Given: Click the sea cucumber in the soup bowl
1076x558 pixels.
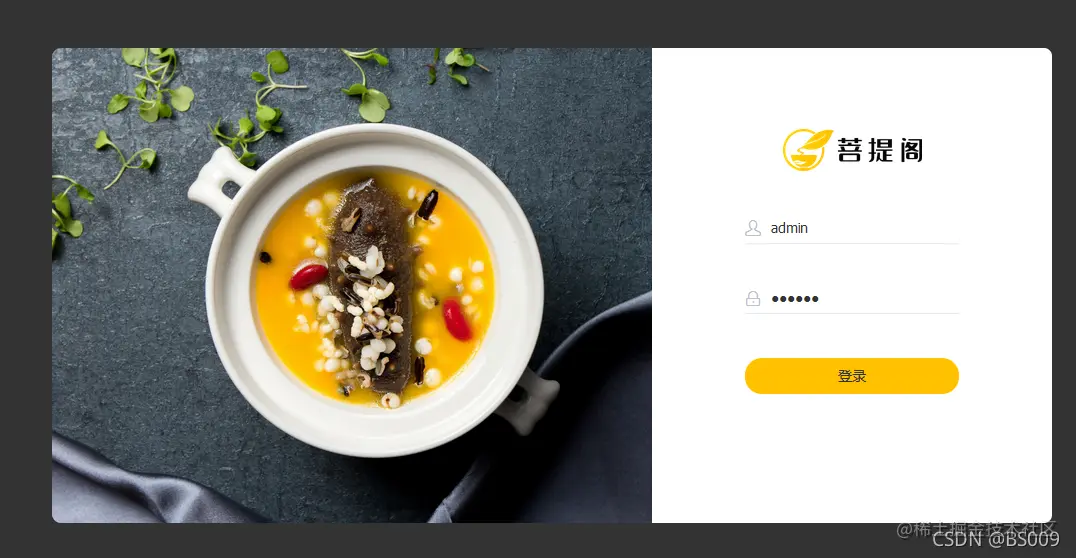Looking at the screenshot, I should 371,285.
